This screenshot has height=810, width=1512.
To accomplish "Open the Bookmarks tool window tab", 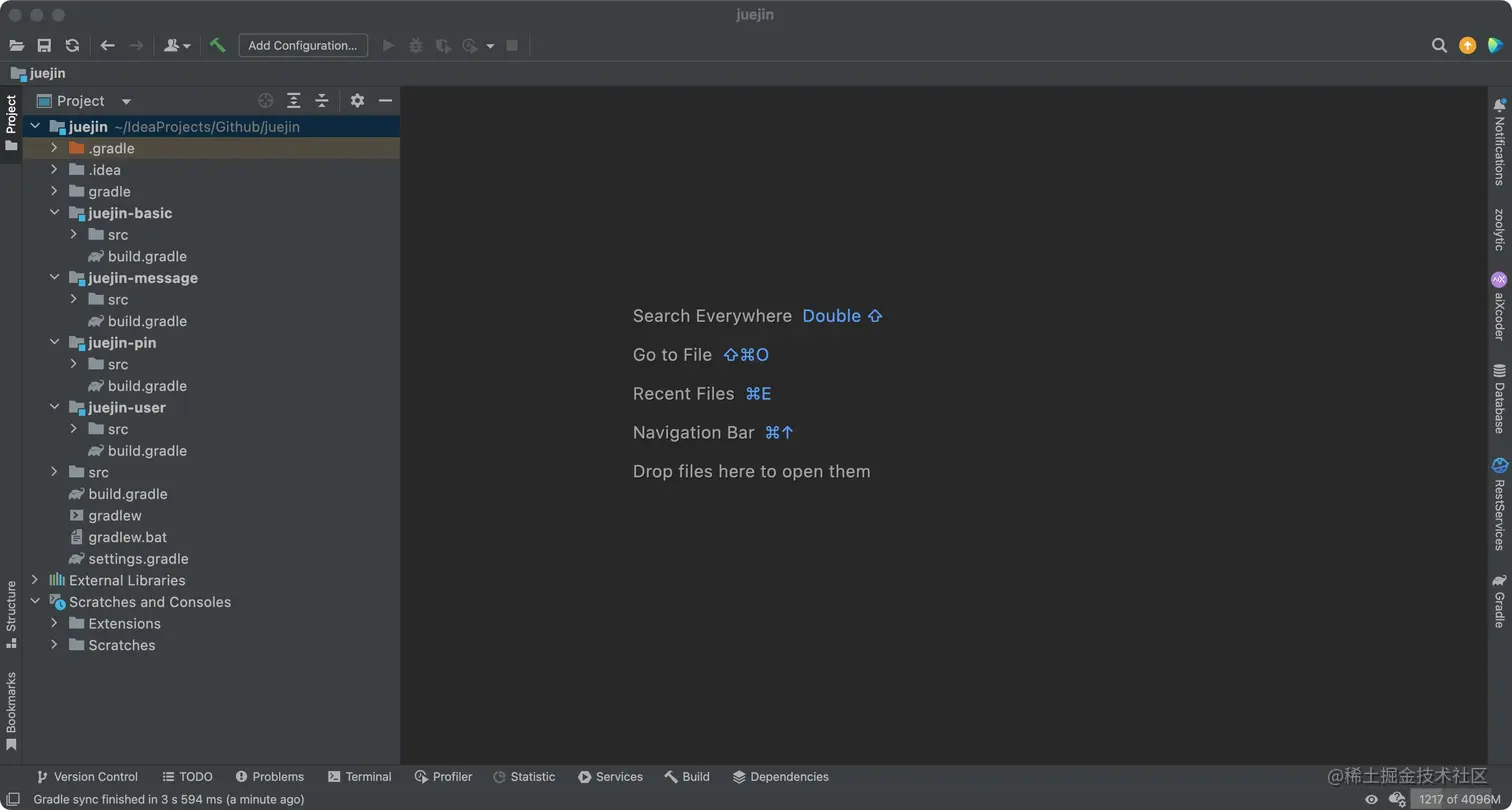I will (x=11, y=710).
